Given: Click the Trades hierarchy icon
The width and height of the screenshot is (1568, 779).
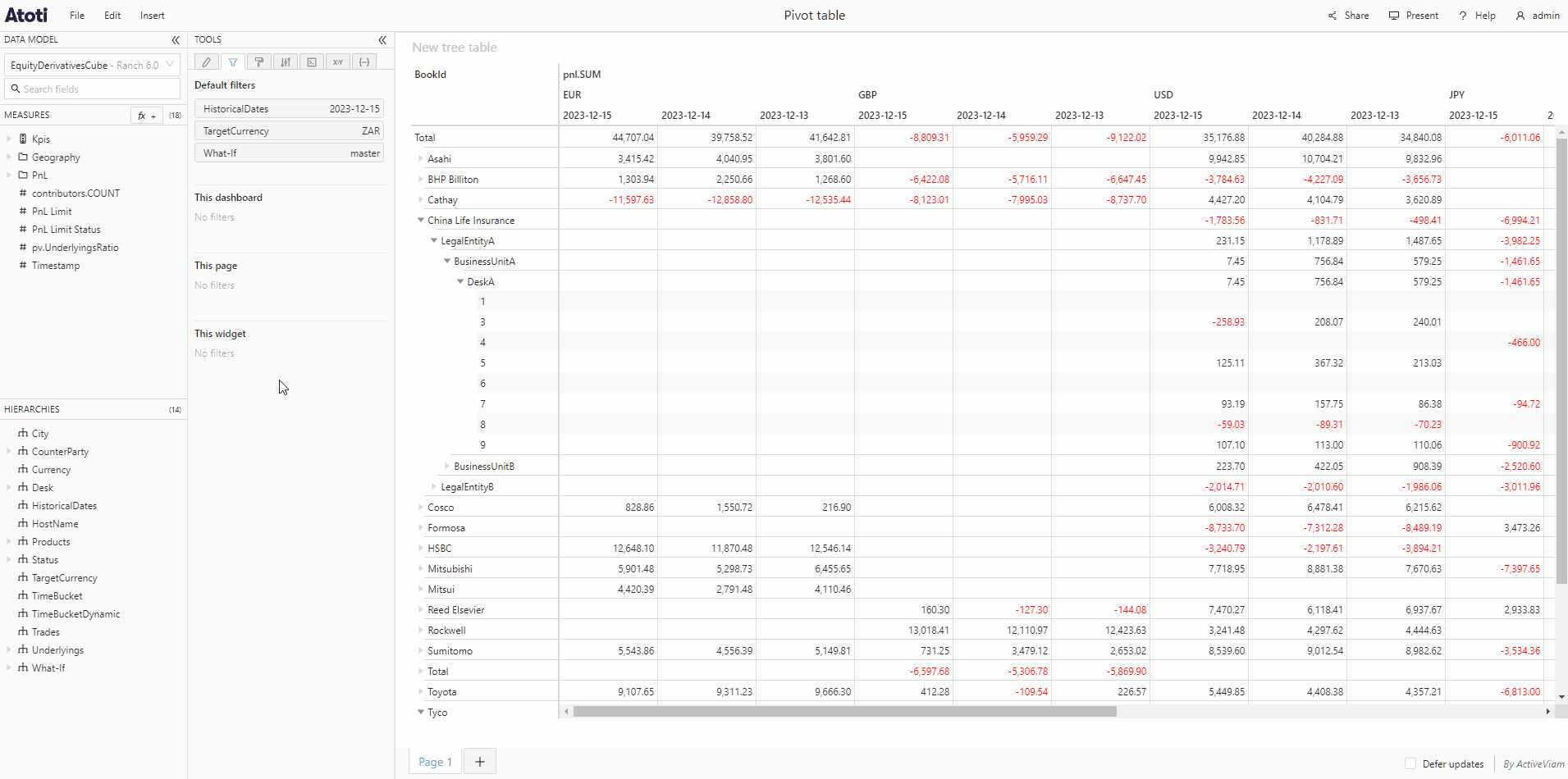Looking at the screenshot, I should (23, 631).
